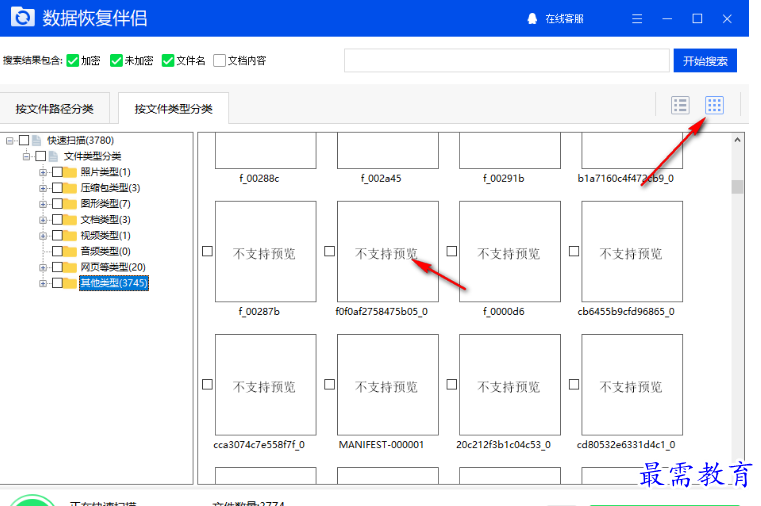Image resolution: width=761 pixels, height=506 pixels.
Task: Enable the 文档内容 search option
Action: [219, 61]
